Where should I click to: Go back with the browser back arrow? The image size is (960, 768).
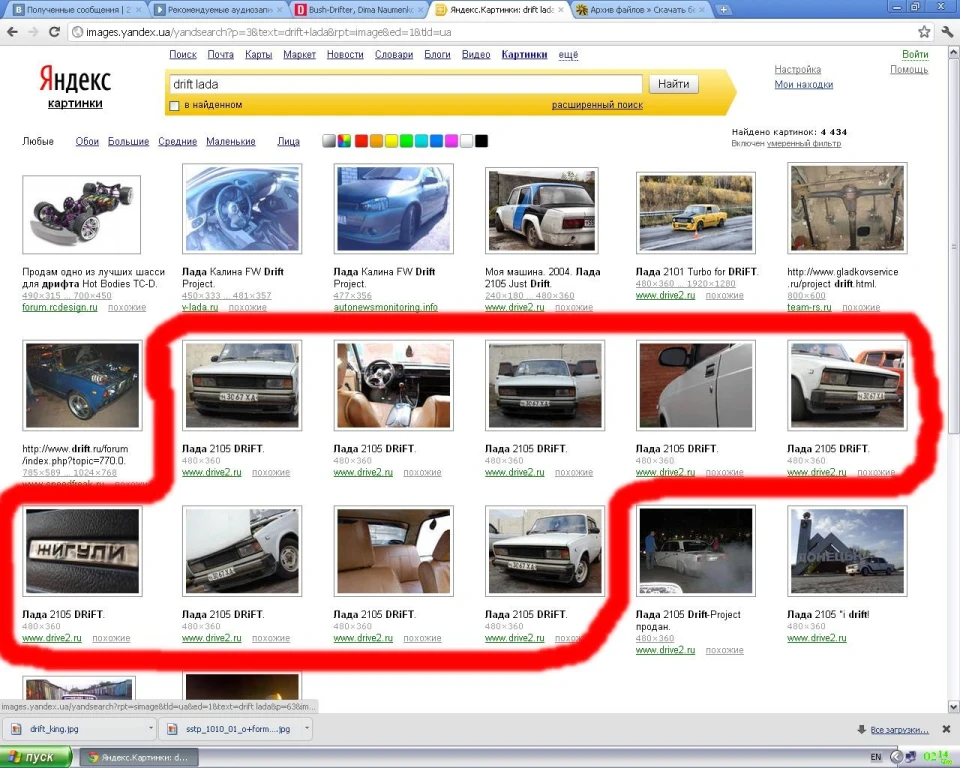13,32
